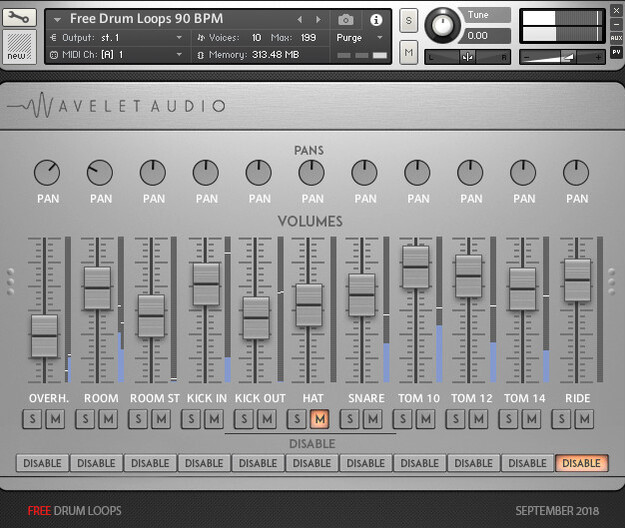Click the minus volume icon in header

click(526, 58)
